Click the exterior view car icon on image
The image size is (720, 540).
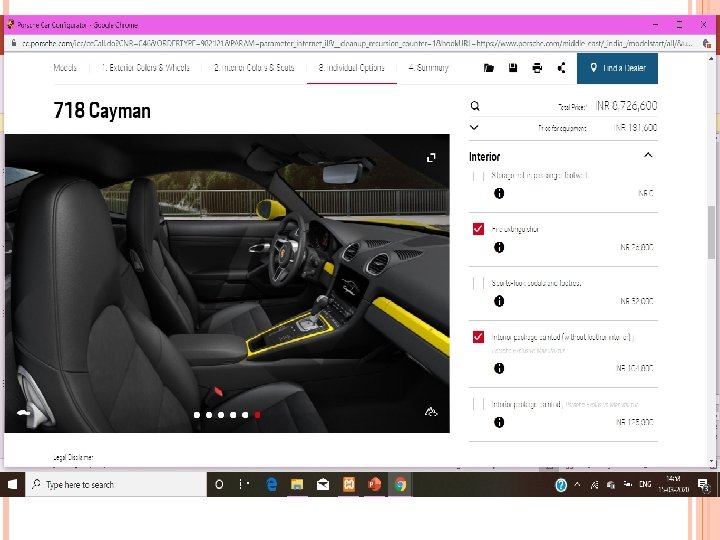[23, 412]
